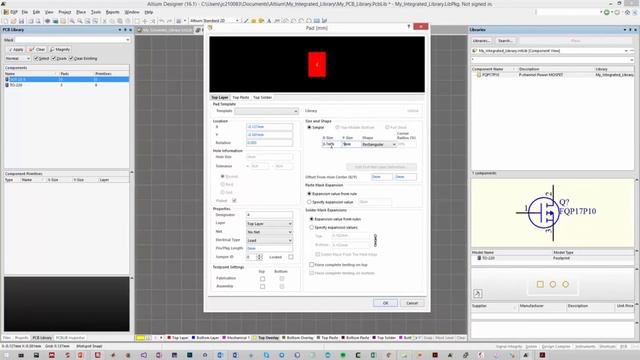Click Cancel in the Pad dialog

point(412,303)
